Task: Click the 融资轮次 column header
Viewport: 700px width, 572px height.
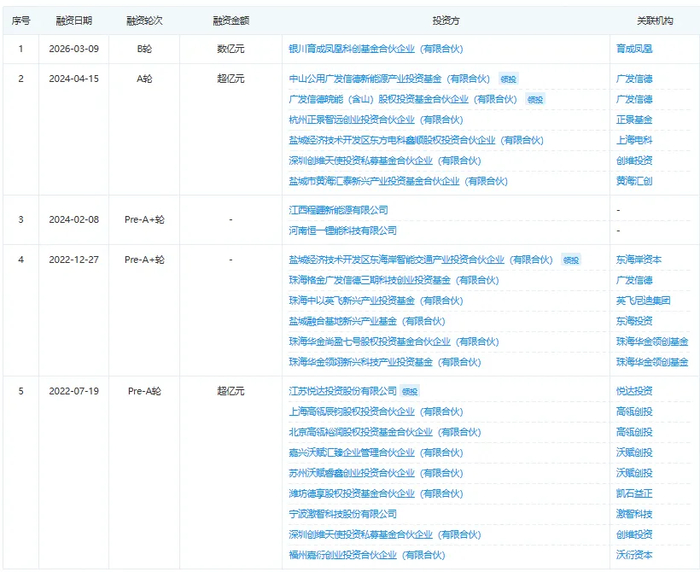Action: click(x=144, y=21)
